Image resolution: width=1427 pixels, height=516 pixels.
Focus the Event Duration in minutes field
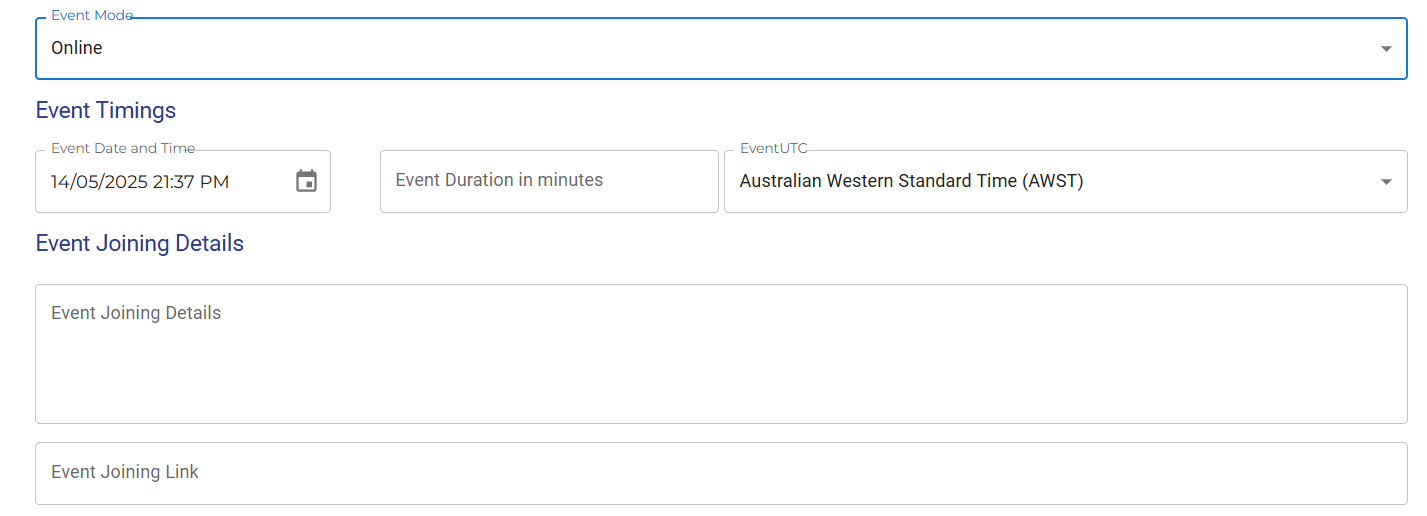(x=548, y=181)
